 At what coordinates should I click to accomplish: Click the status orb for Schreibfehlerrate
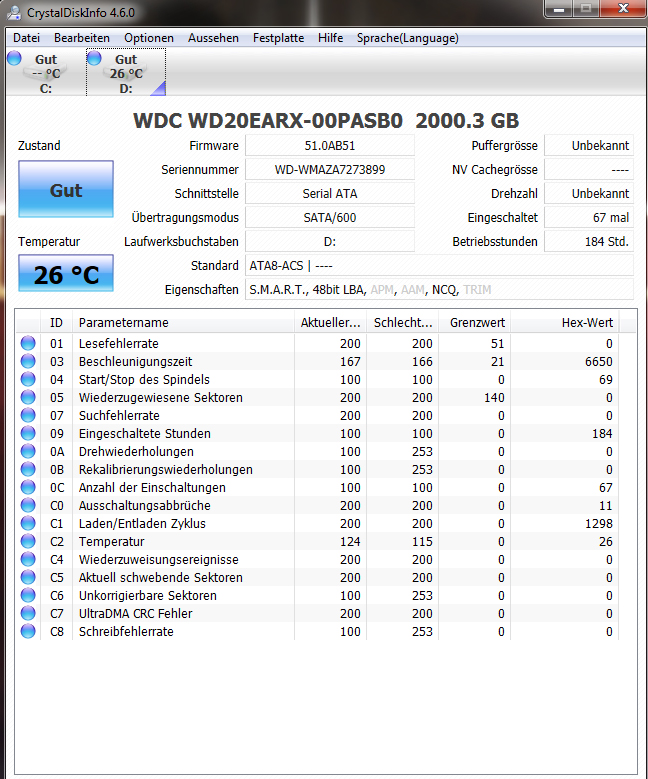(x=28, y=631)
